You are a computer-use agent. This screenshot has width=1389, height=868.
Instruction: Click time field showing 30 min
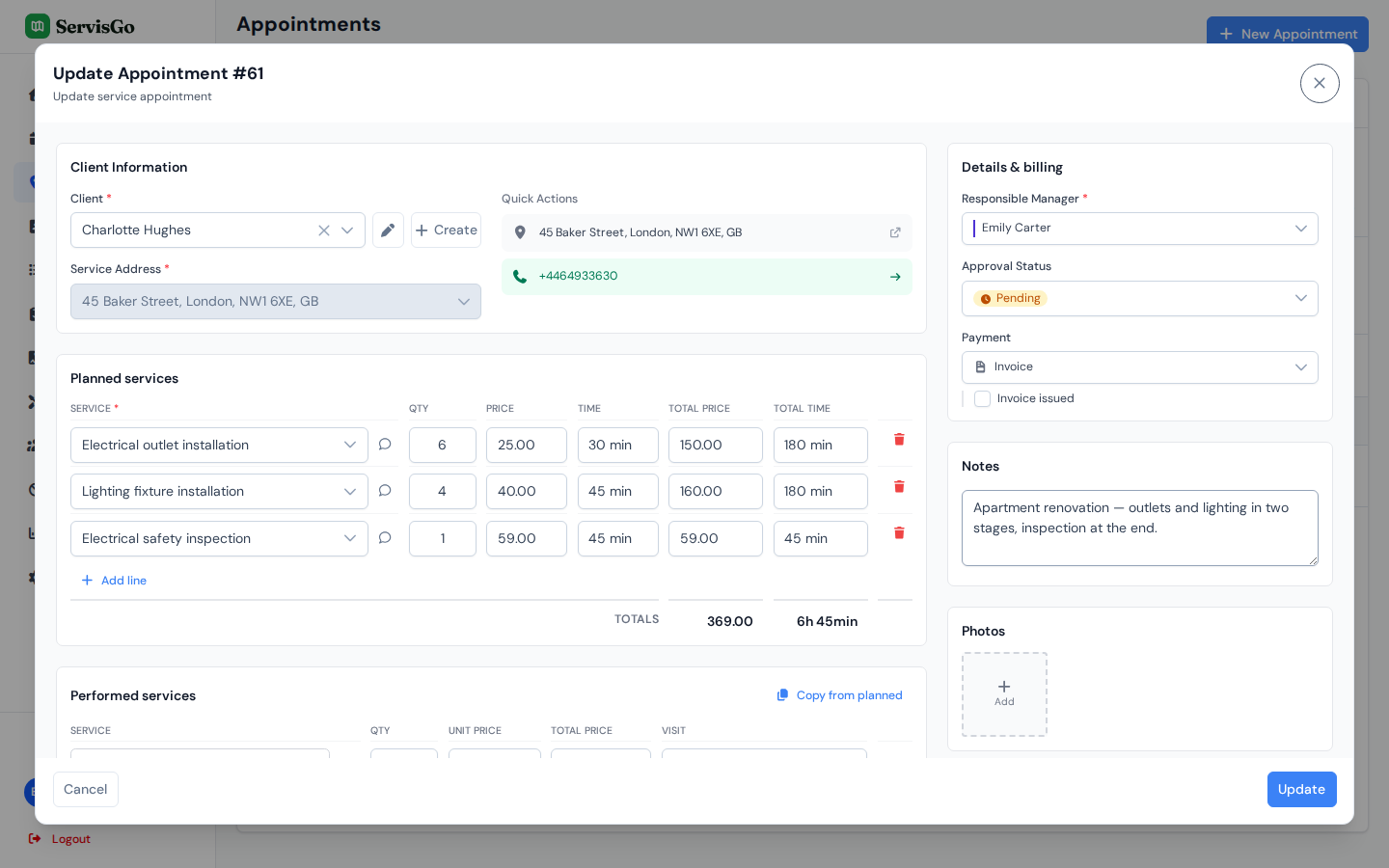point(618,446)
